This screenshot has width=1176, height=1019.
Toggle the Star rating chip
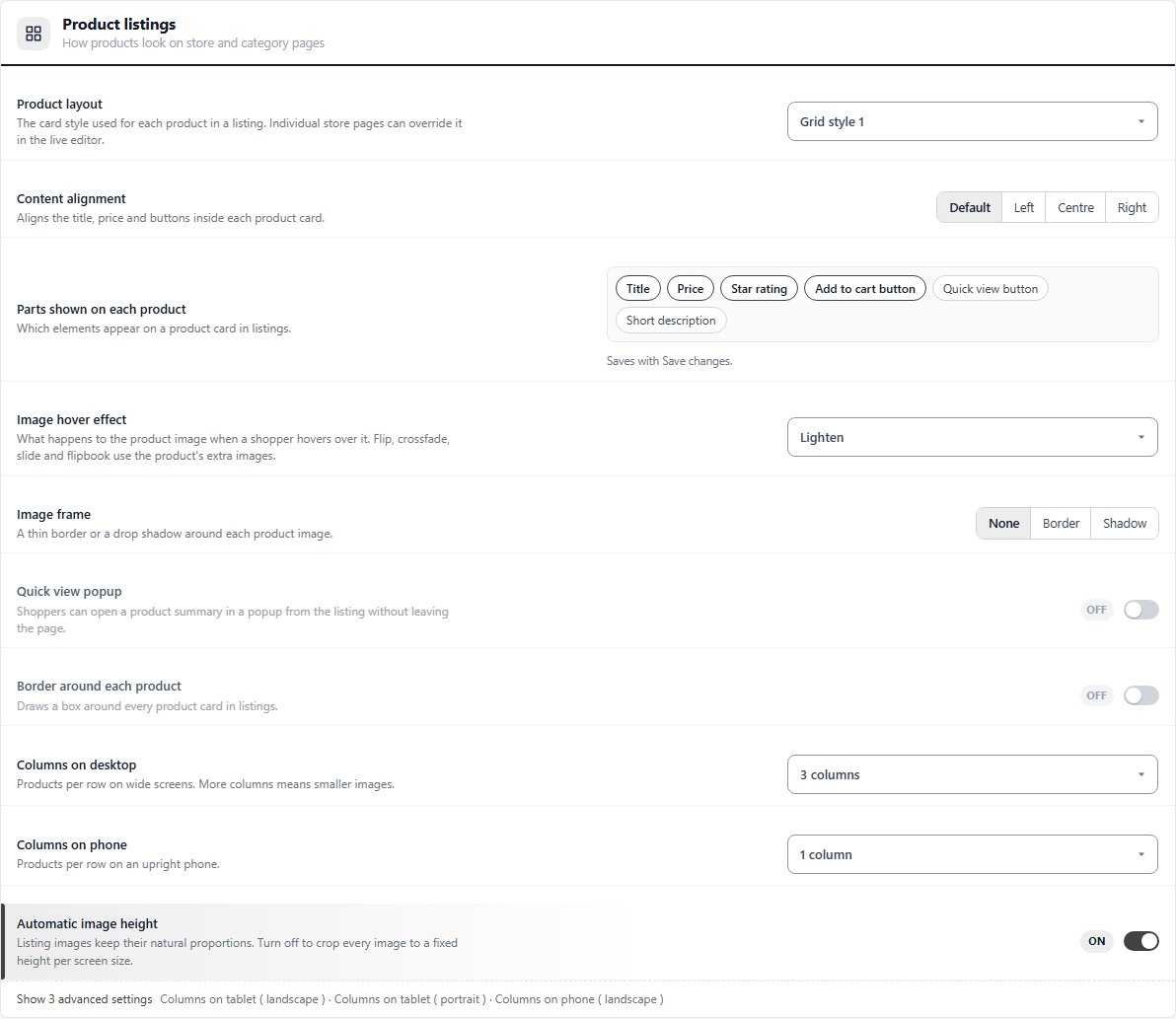point(759,289)
